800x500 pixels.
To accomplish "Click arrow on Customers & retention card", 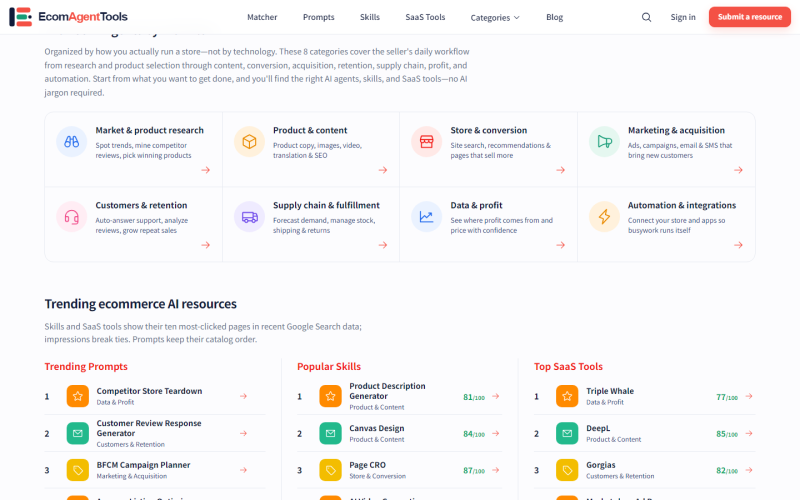I will pyautogui.click(x=206, y=245).
